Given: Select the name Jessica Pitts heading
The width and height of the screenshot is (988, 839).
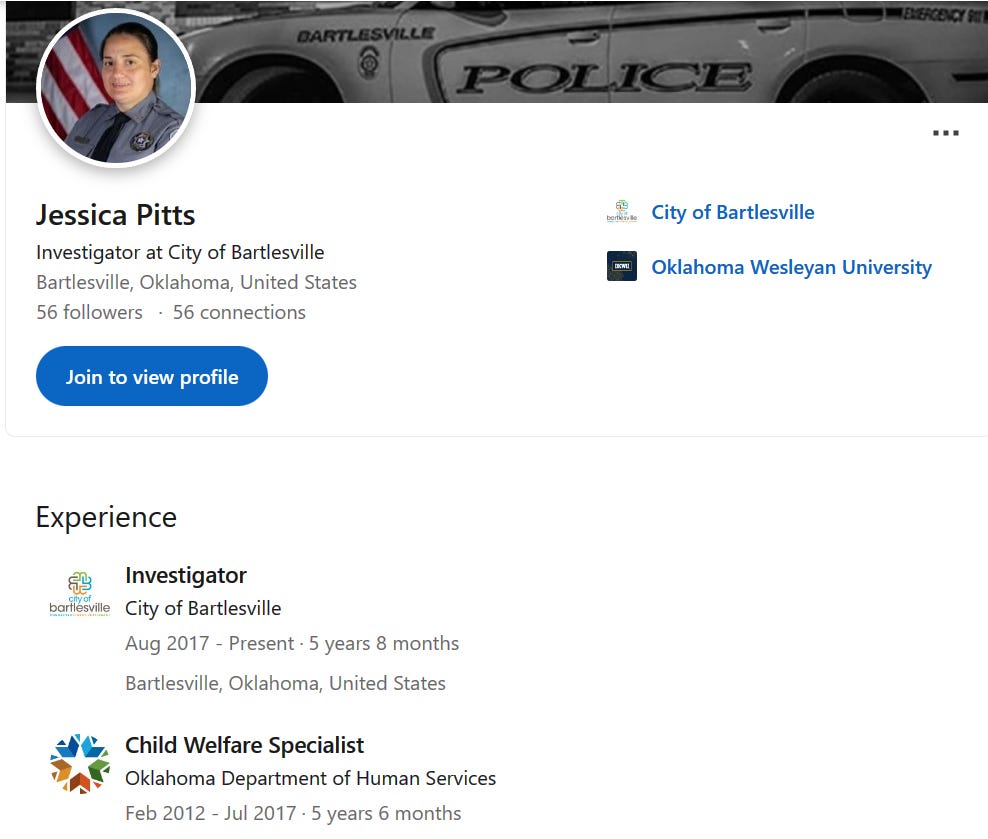Looking at the screenshot, I should coord(115,215).
